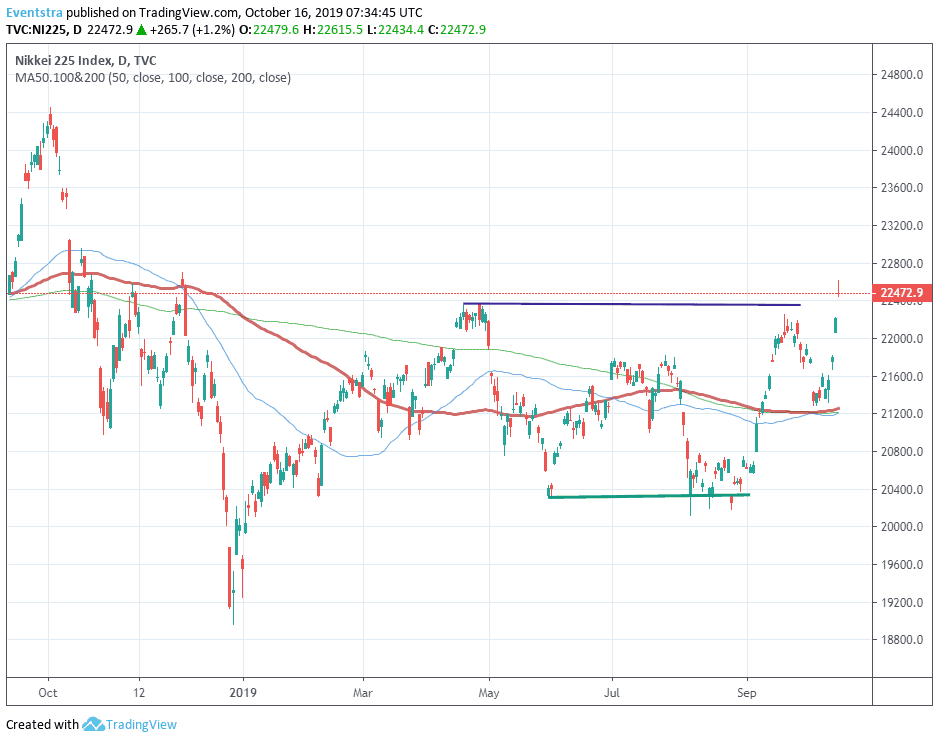Click the 20000.0 price axis label
Screen dimensions: 939x742
(902, 527)
